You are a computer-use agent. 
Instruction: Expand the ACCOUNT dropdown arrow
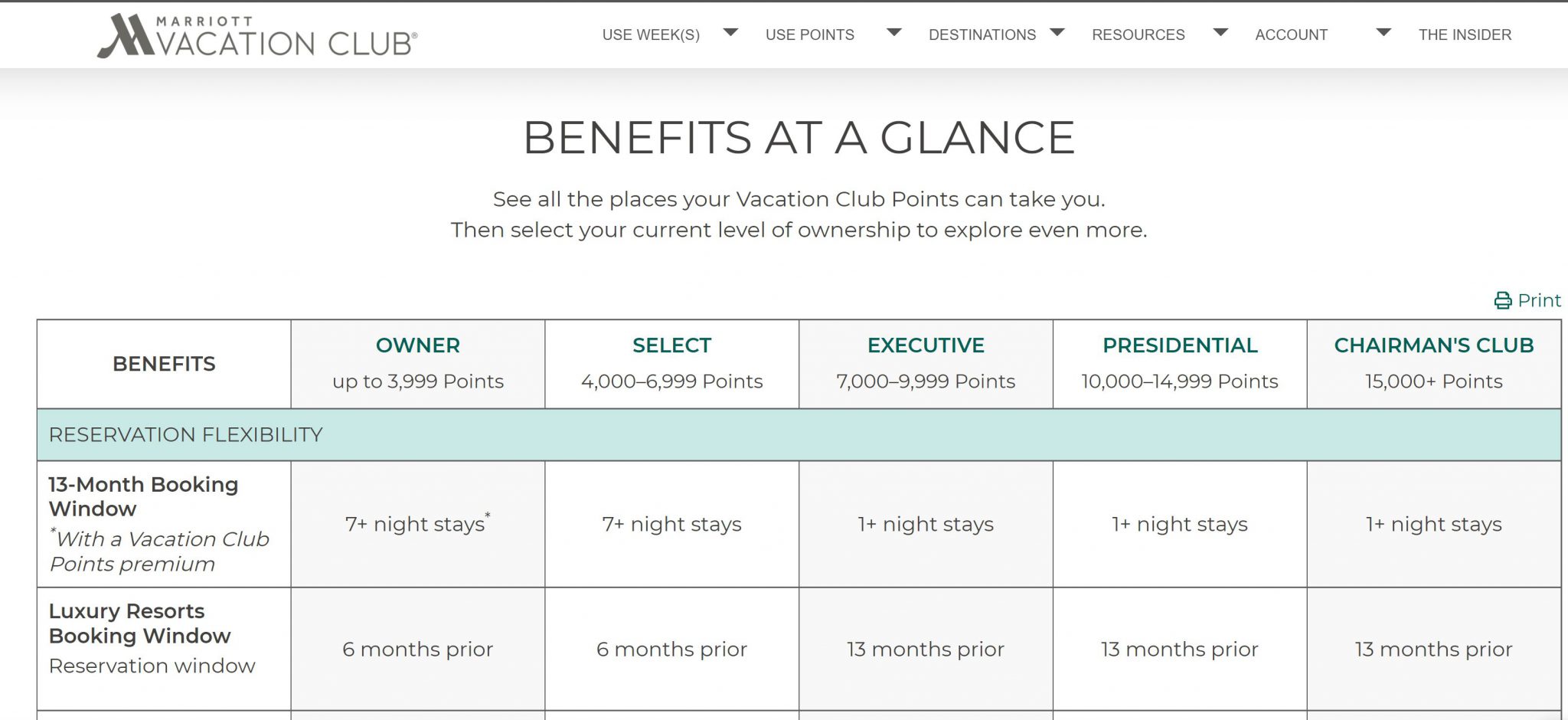[1383, 32]
